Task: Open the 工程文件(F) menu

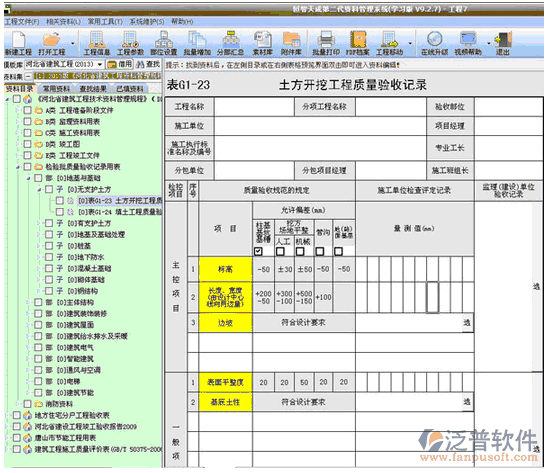Action: pos(22,22)
